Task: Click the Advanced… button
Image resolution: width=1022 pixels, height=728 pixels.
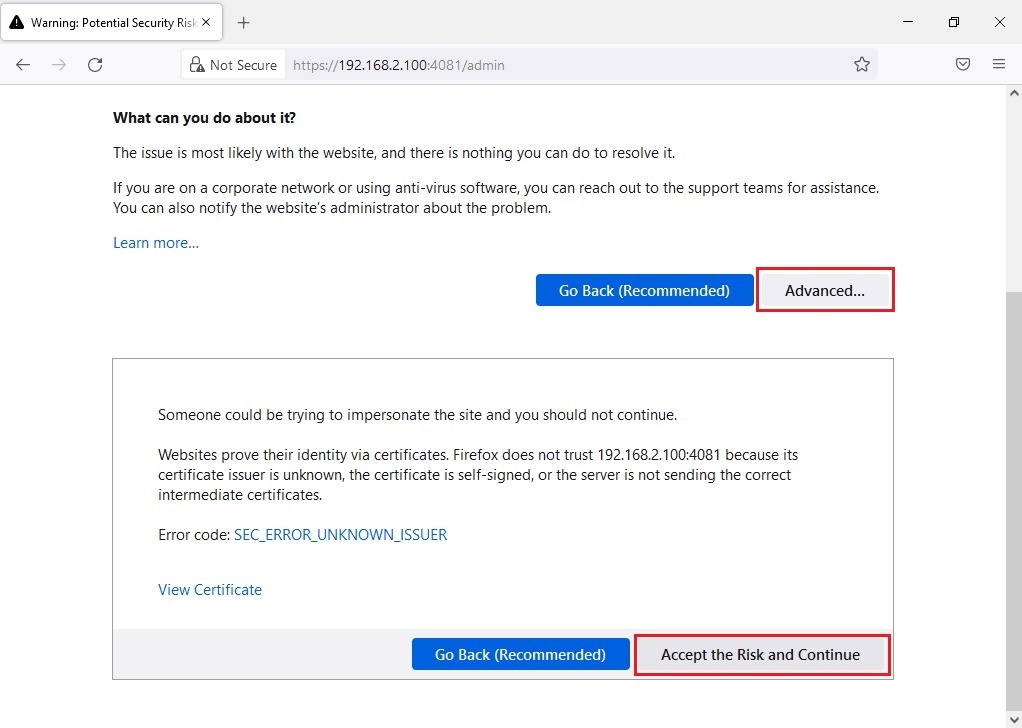Action: tap(824, 290)
